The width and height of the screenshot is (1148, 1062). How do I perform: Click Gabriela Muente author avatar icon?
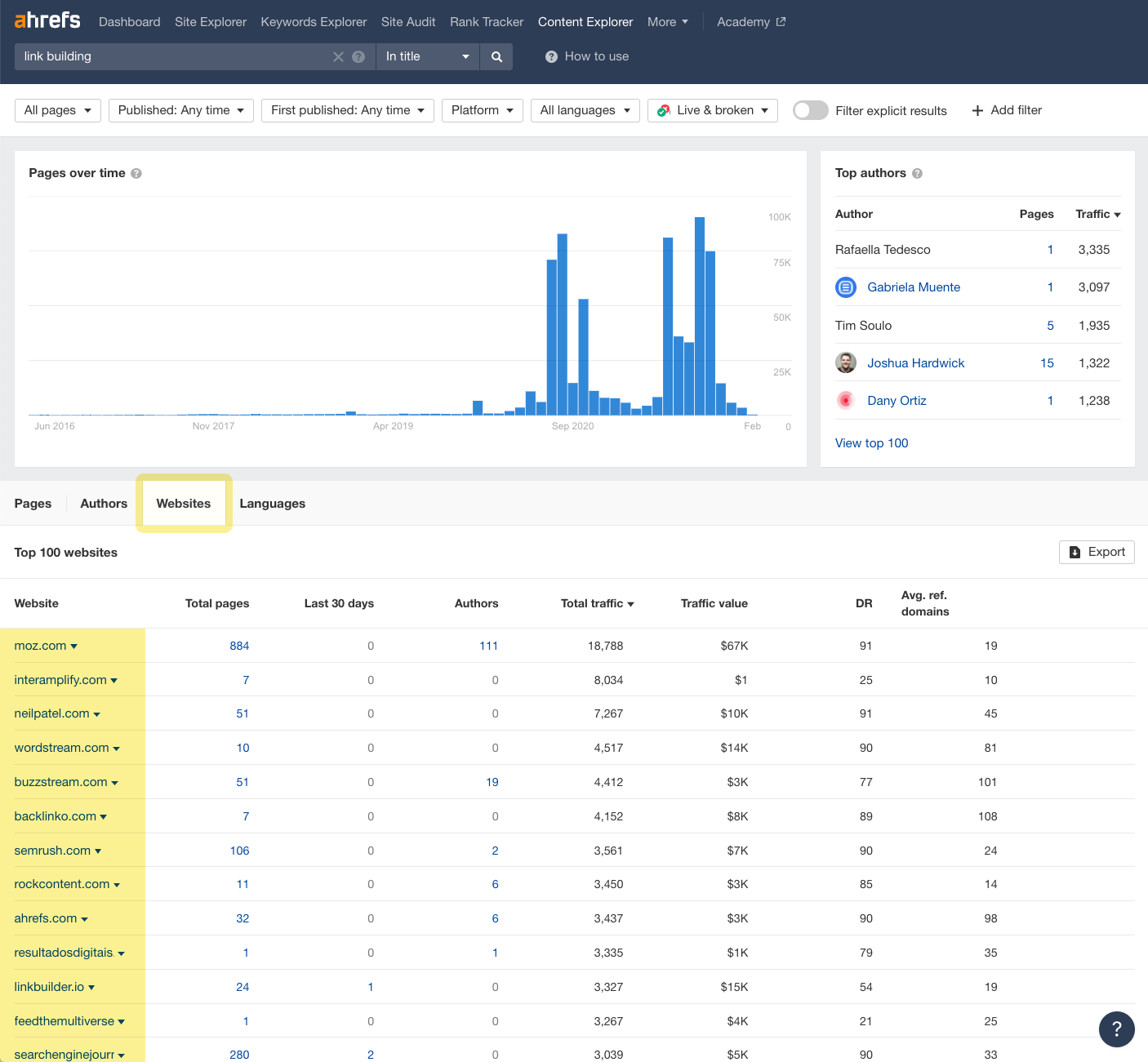point(846,287)
